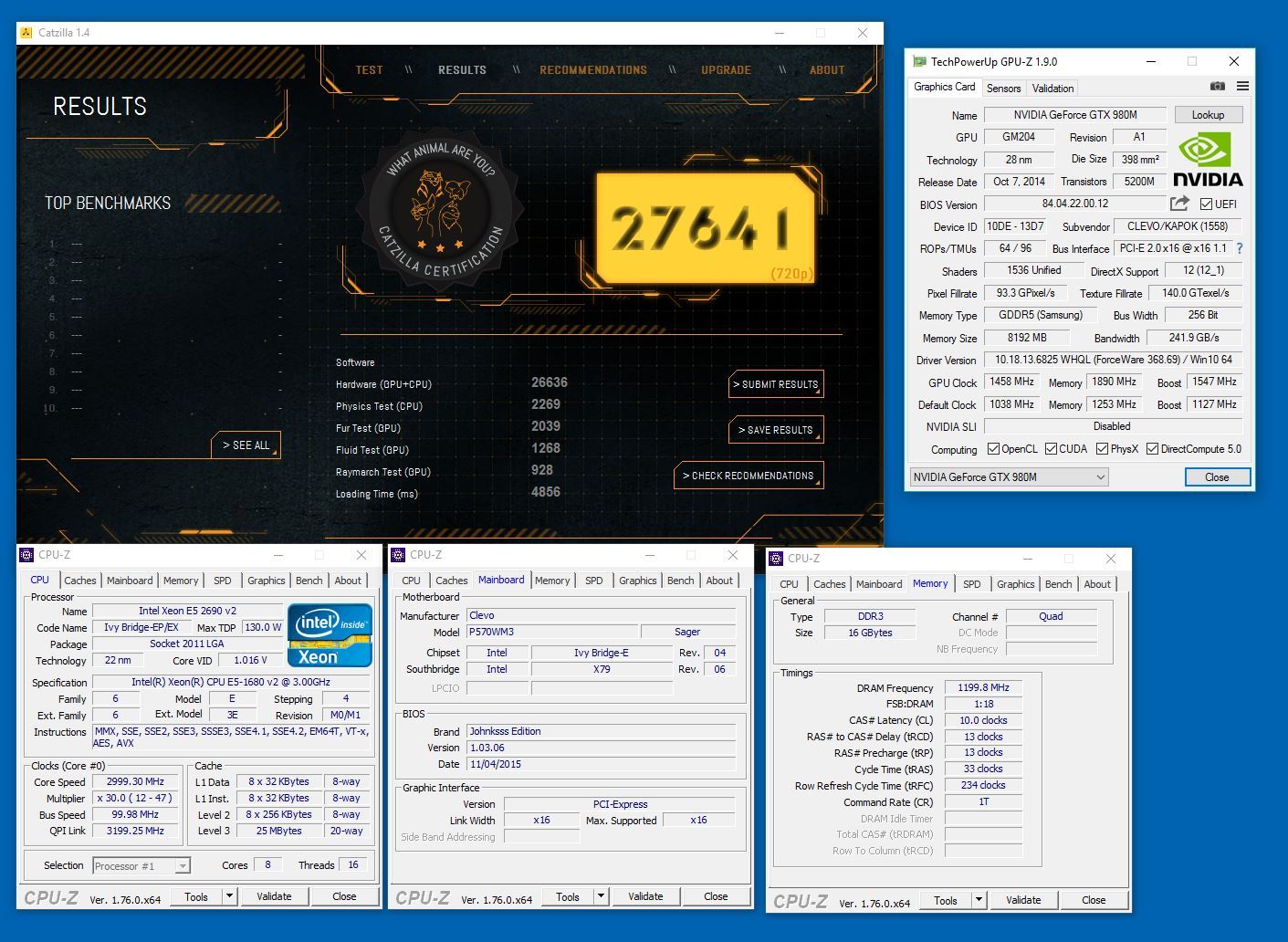Toggle the PhysX checkbox
This screenshot has height=942, width=1288.
point(1102,449)
